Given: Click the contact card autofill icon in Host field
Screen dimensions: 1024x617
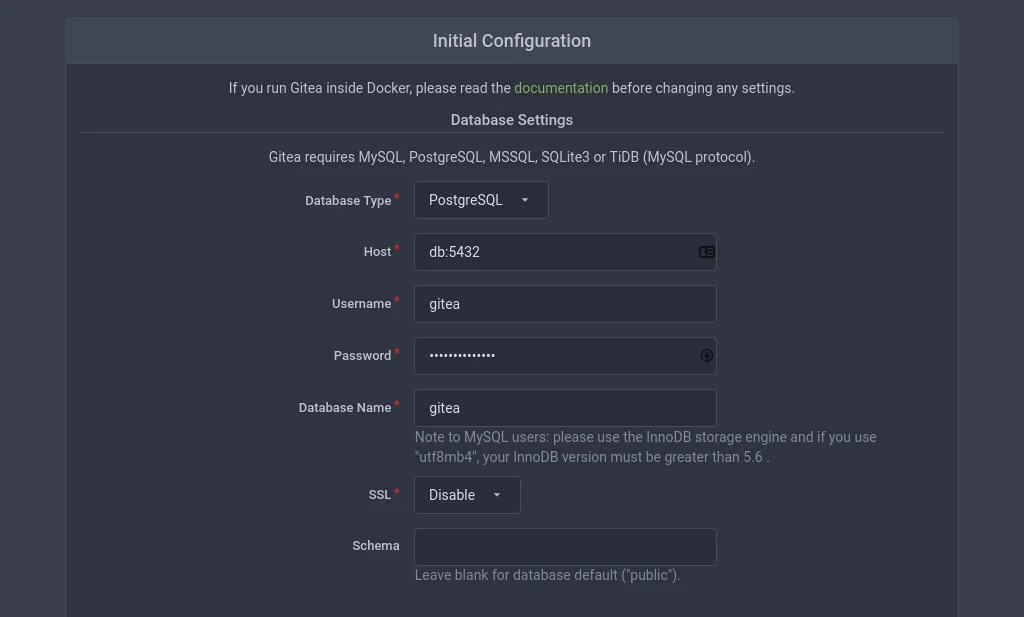Looking at the screenshot, I should (707, 252).
